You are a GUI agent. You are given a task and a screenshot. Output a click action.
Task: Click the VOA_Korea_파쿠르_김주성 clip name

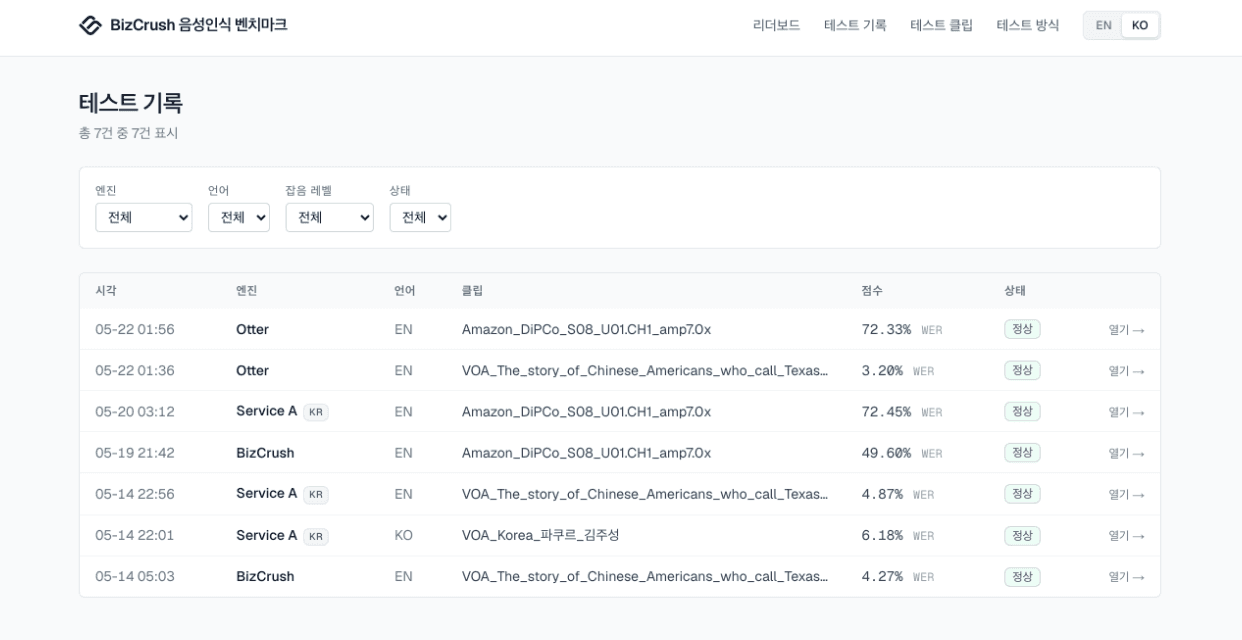click(x=541, y=535)
